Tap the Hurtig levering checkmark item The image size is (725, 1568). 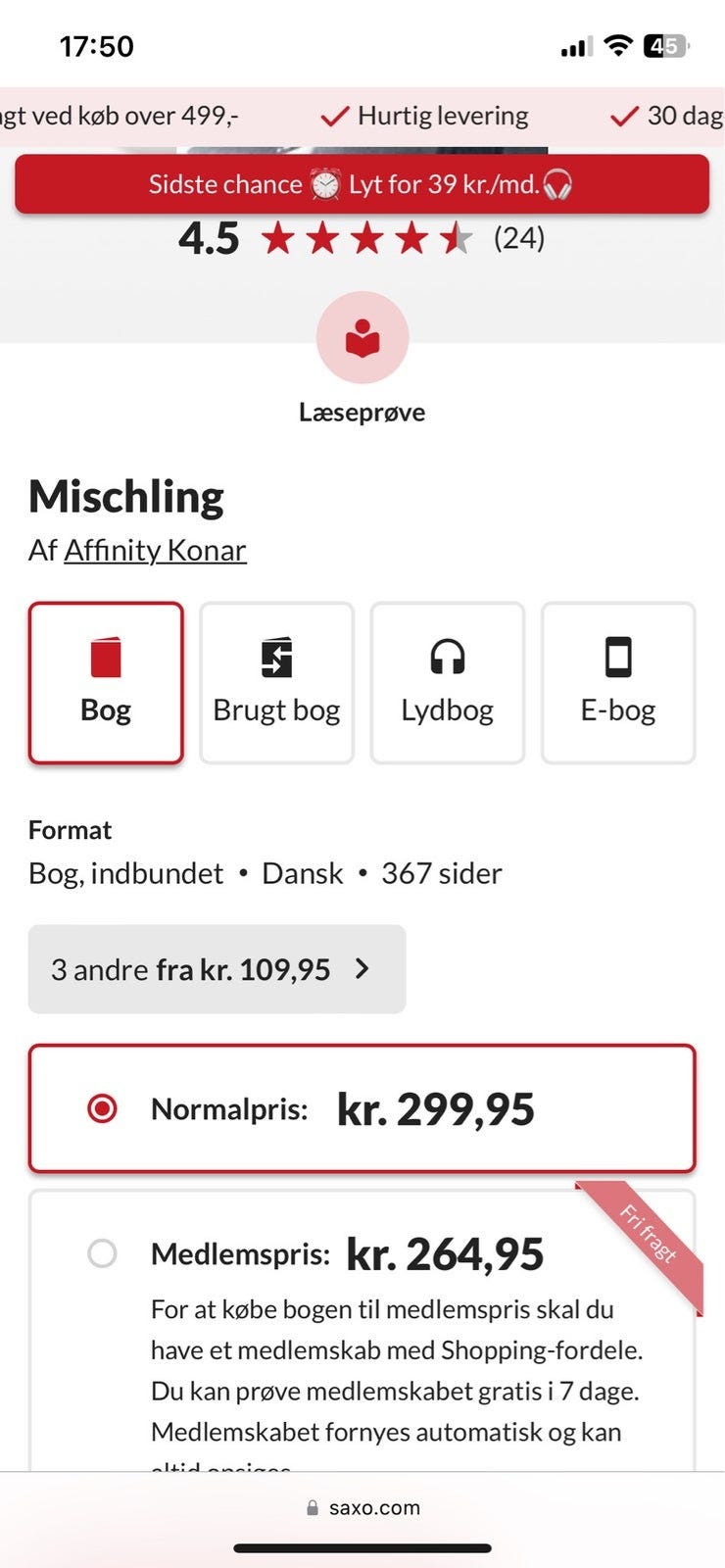(425, 116)
